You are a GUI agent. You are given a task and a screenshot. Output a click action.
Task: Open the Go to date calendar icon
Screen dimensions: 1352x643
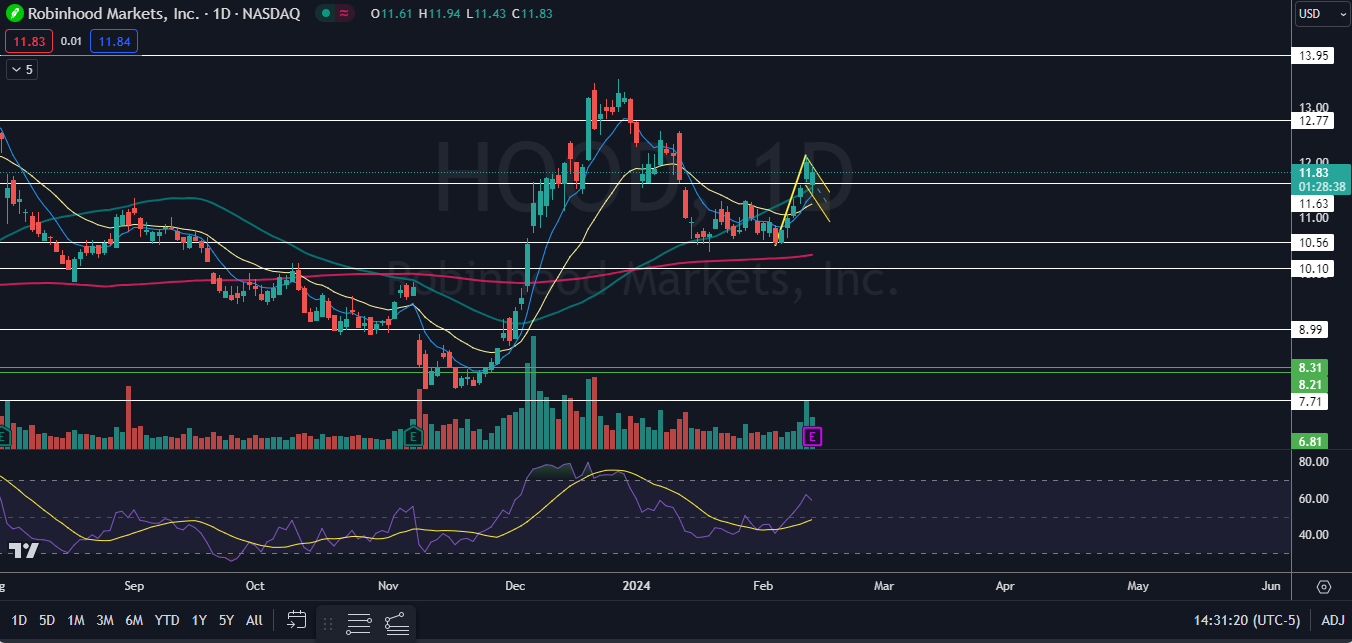[x=296, y=620]
